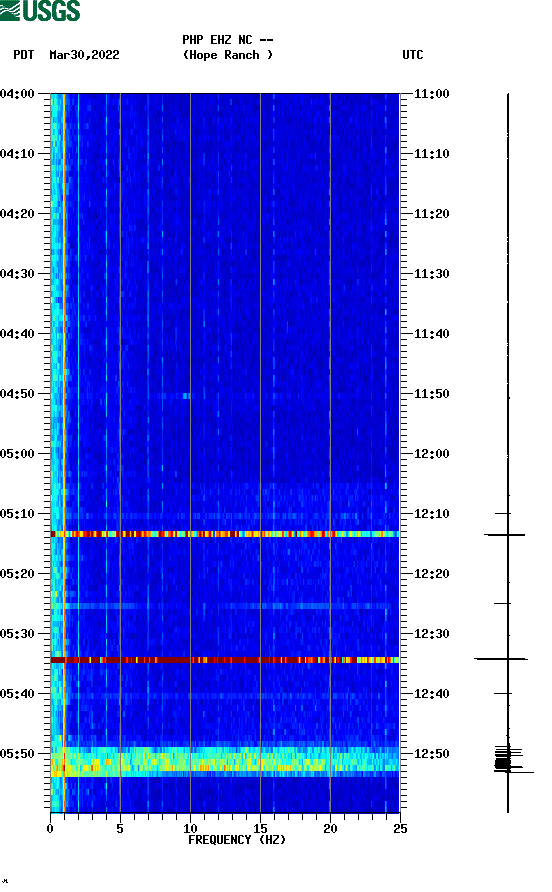Click the '05:10' PDT time label
552x892 pixels.
click(17, 514)
